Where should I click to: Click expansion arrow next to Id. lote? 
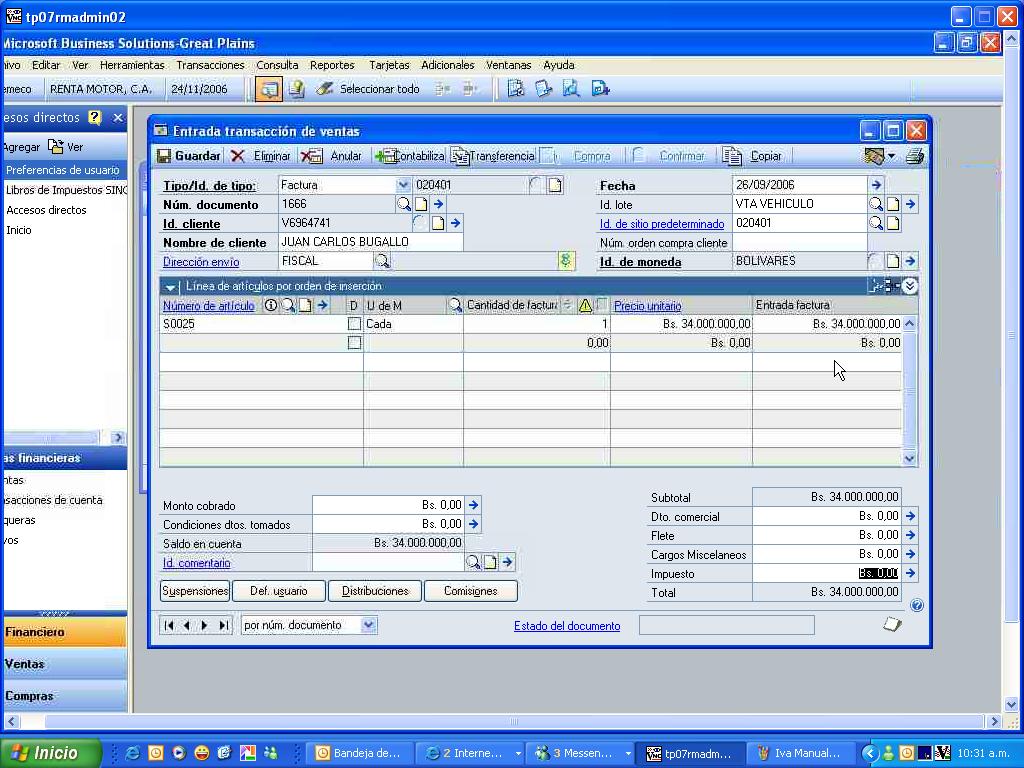[910, 204]
